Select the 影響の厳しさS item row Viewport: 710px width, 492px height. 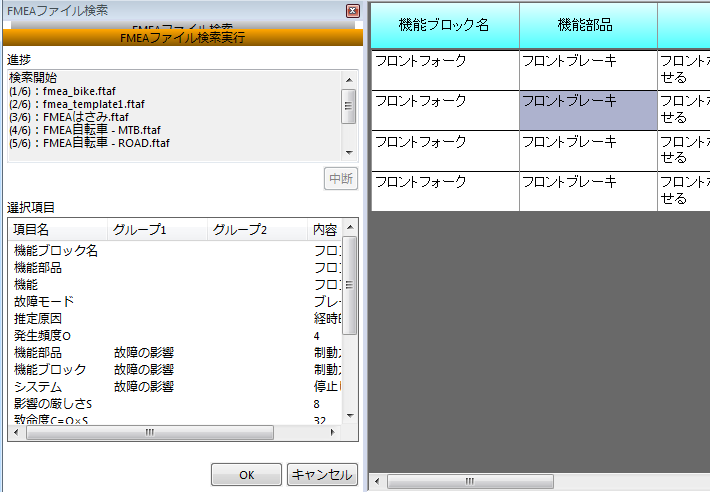pos(53,403)
